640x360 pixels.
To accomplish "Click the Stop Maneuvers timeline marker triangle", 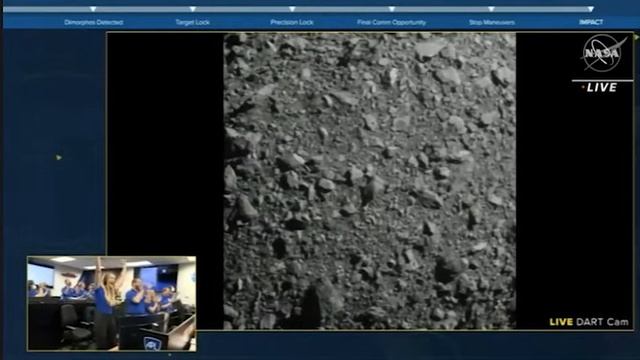I will [491, 9].
